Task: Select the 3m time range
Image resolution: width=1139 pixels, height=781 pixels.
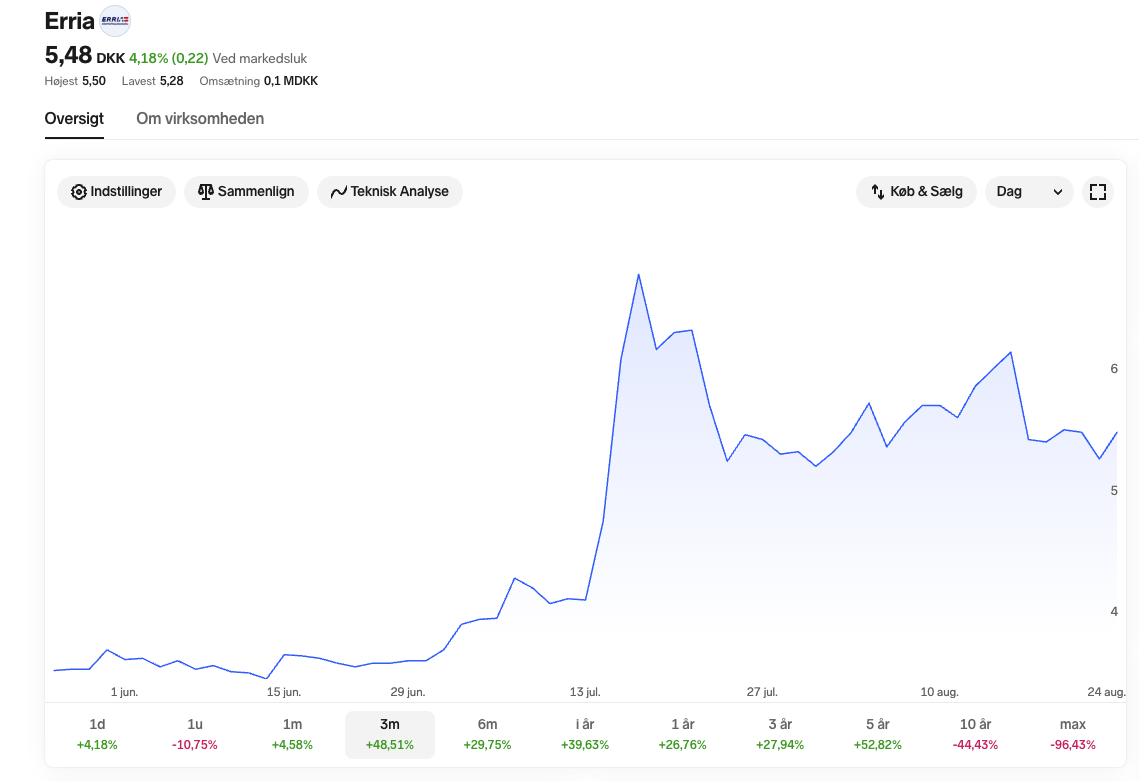Action: pos(390,735)
